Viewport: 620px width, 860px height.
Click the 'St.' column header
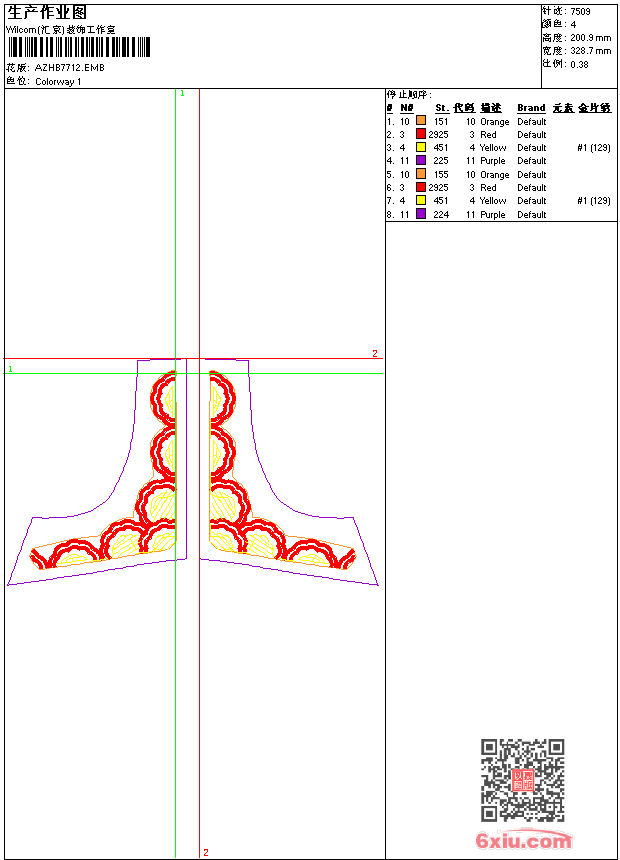point(441,108)
